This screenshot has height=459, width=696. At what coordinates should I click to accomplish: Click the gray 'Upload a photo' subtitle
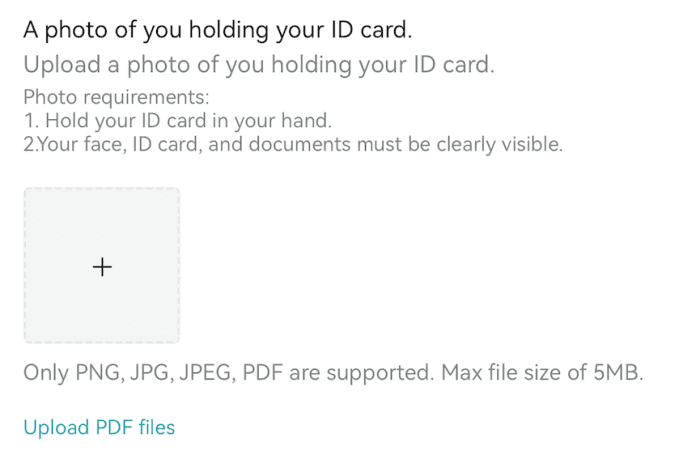click(259, 66)
